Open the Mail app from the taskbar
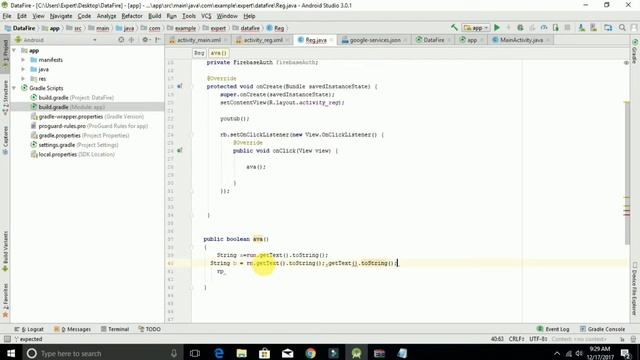640x360 pixels. tap(287, 353)
